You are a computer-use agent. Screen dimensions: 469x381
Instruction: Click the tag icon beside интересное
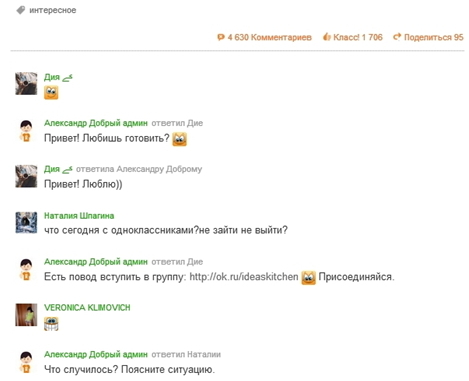pos(21,10)
